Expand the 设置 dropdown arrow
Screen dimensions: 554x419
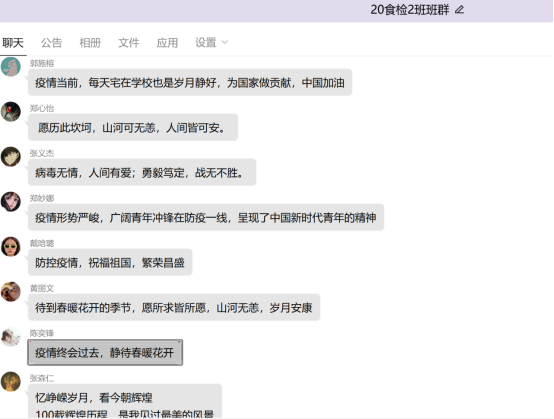(225, 43)
